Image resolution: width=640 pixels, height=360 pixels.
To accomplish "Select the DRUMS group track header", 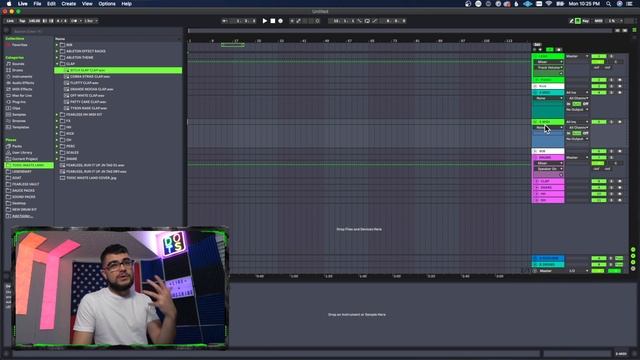I will point(548,158).
